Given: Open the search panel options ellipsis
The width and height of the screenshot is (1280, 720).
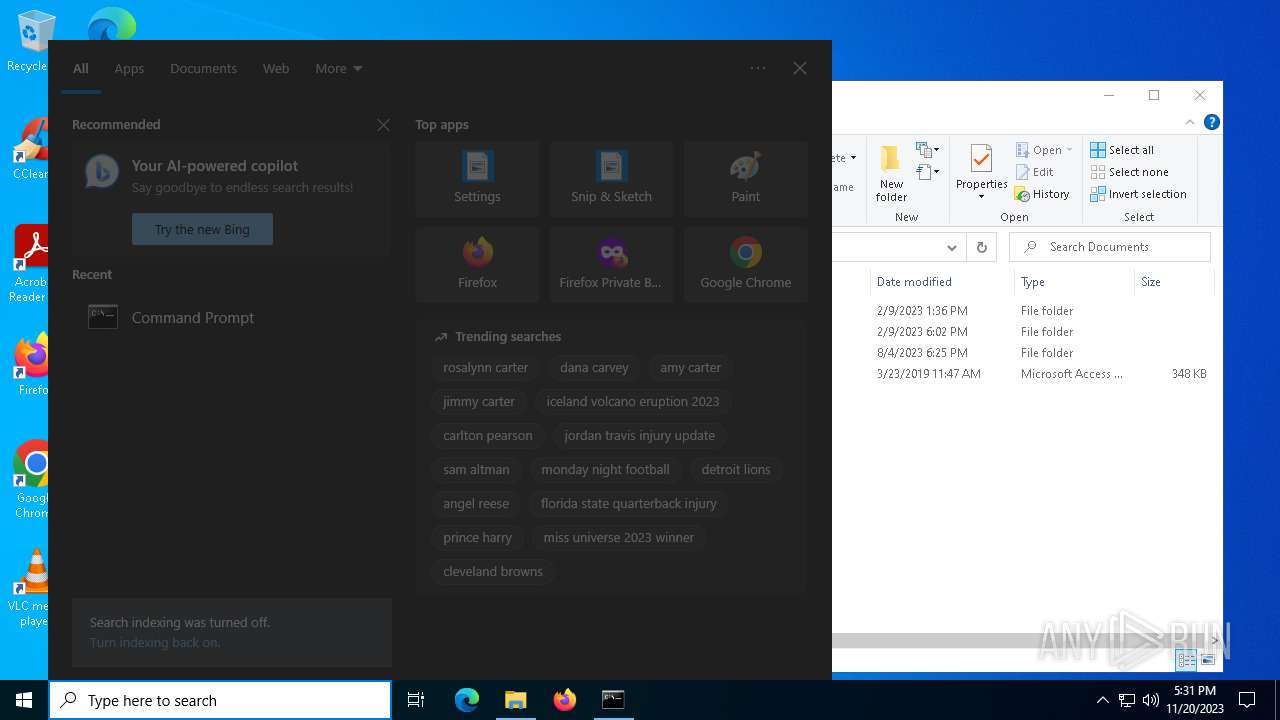Looking at the screenshot, I should click(758, 68).
